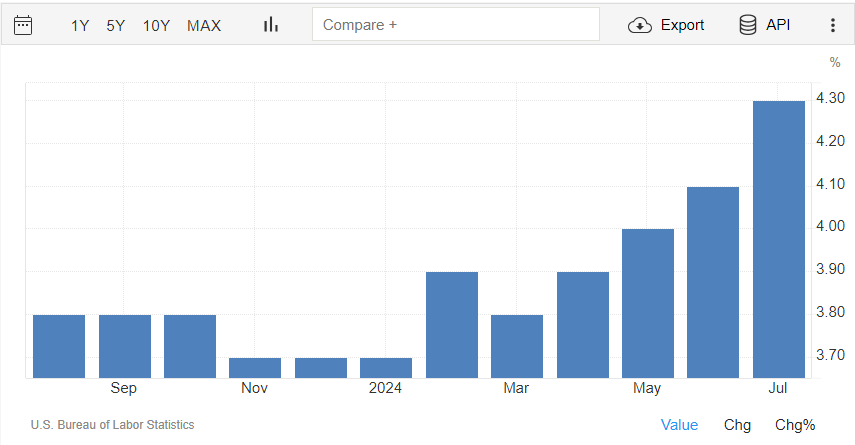Click the Nov x-axis label
The width and height of the screenshot is (855, 445).
click(x=254, y=388)
